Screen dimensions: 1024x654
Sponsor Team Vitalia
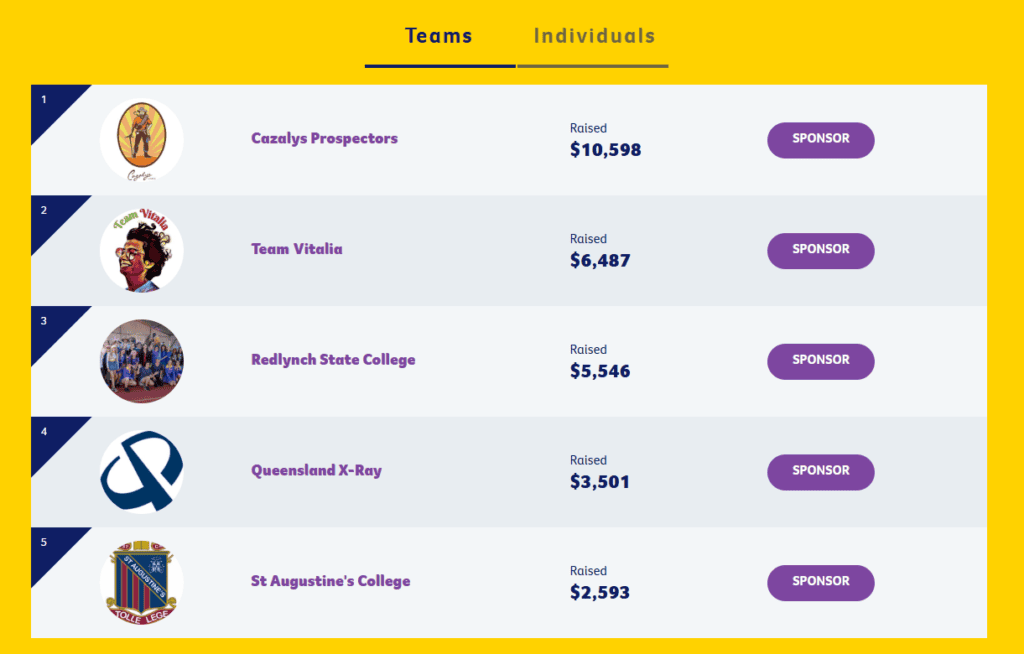coord(821,250)
